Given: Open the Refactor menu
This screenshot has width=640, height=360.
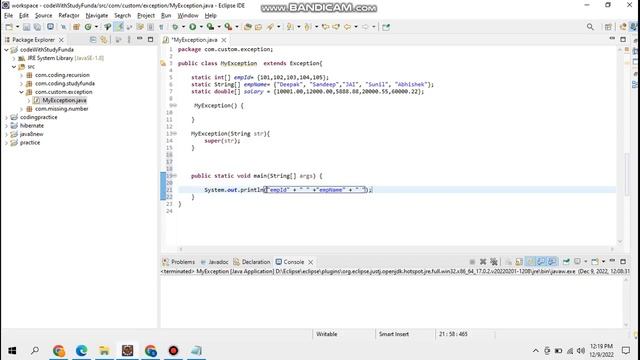Looking at the screenshot, I should (69, 16).
